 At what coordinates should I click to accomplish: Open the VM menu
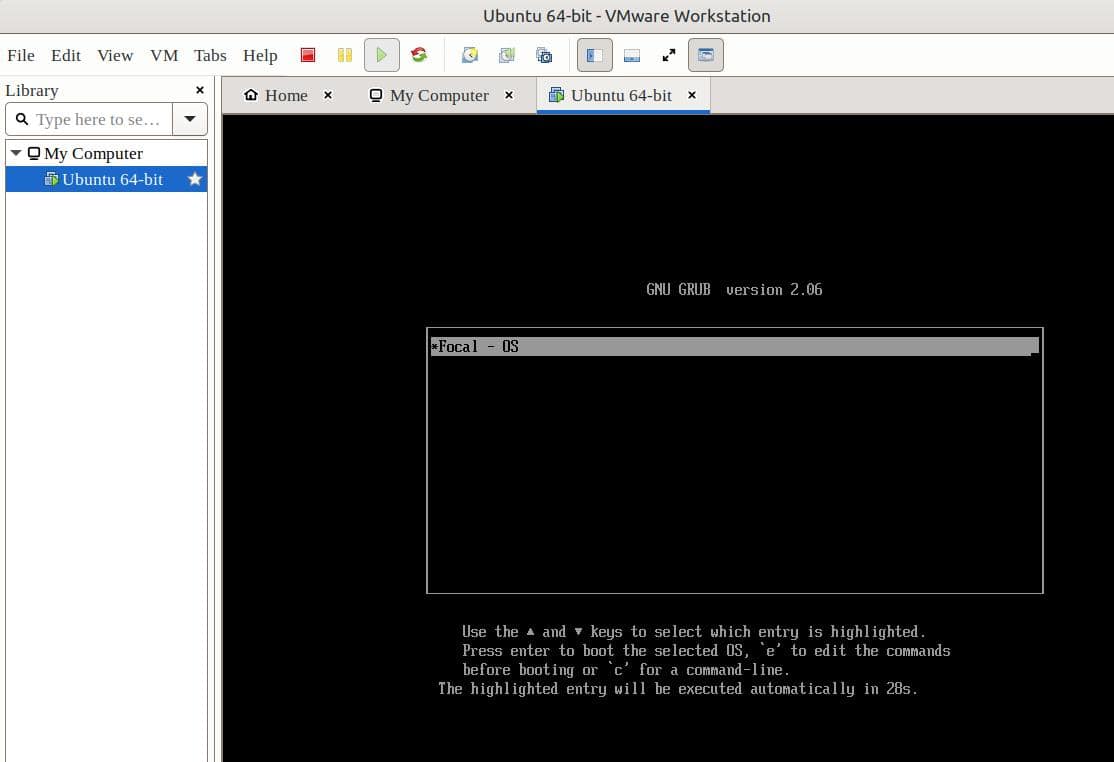tap(164, 55)
